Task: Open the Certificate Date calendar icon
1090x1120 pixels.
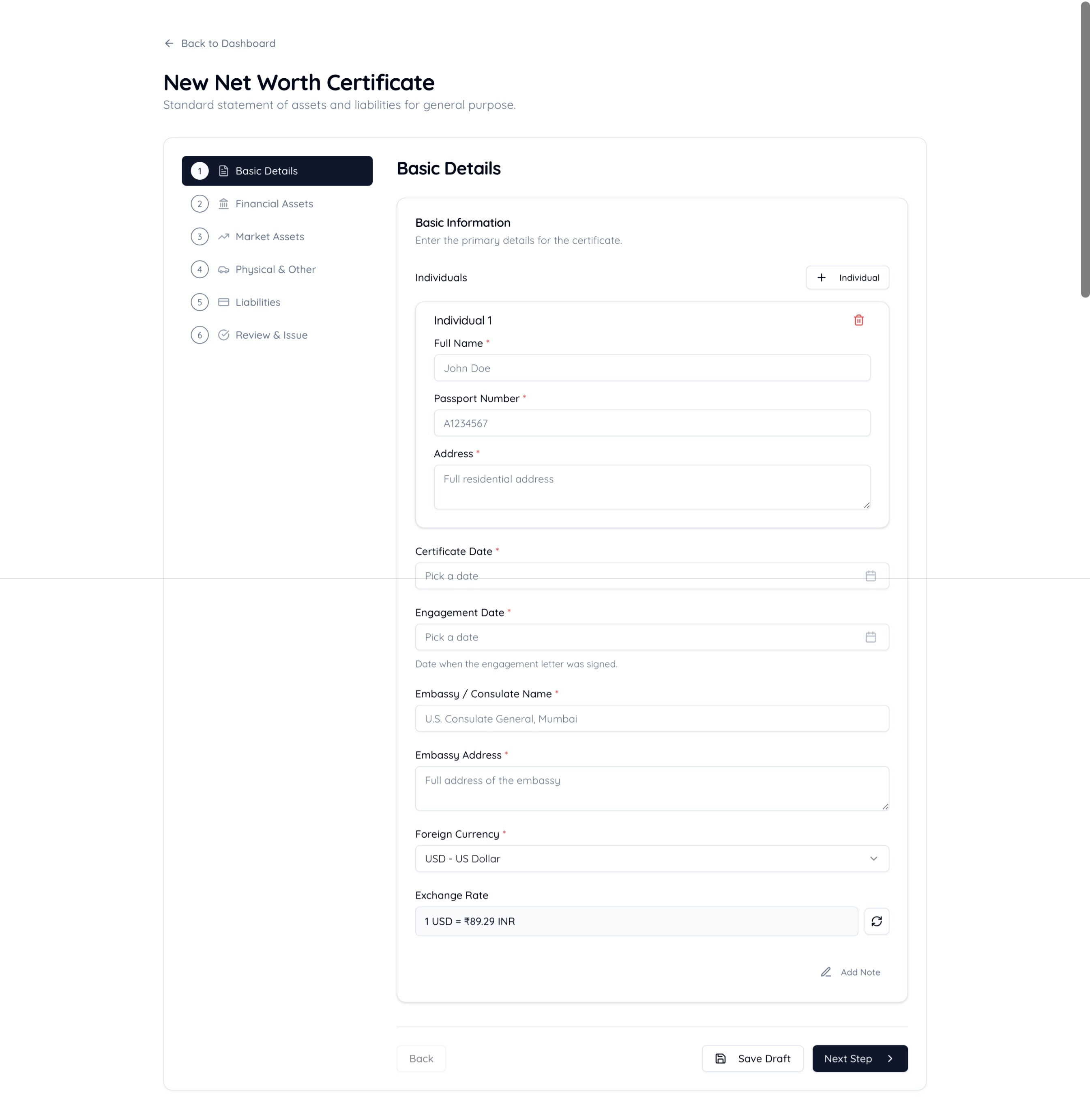Action: (871, 576)
